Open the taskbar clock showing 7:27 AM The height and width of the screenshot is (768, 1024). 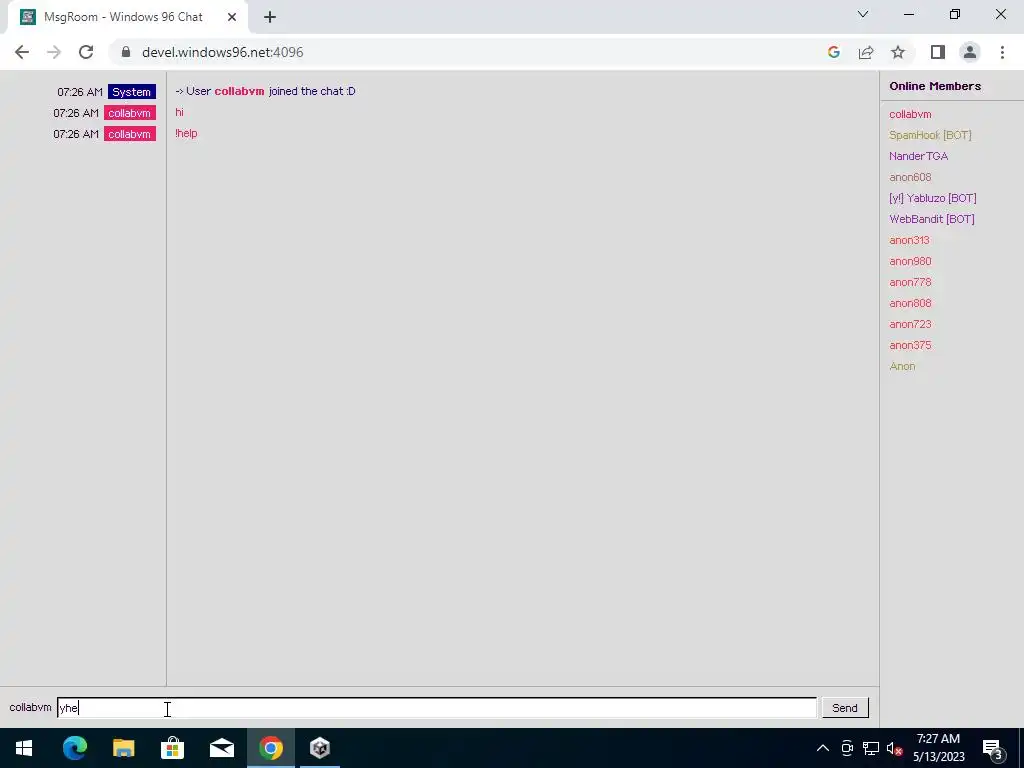(938, 748)
